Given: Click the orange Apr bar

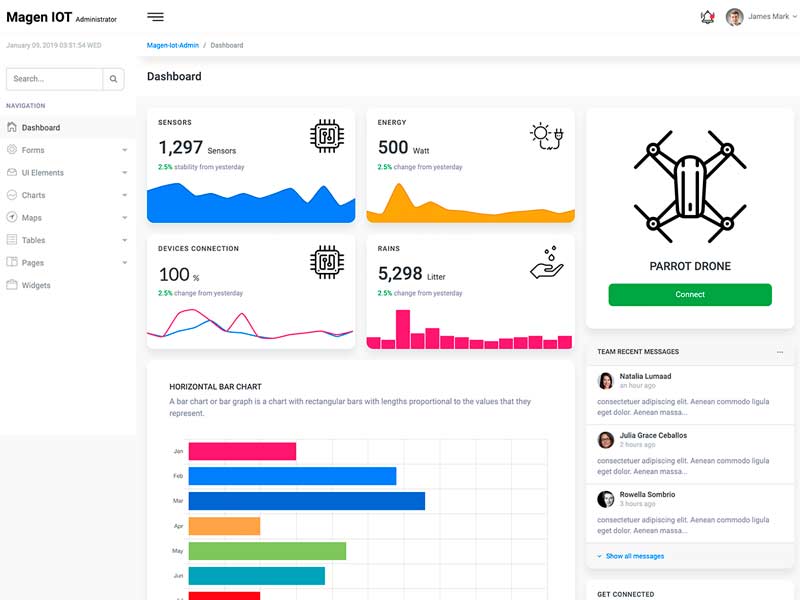Looking at the screenshot, I should click(224, 526).
